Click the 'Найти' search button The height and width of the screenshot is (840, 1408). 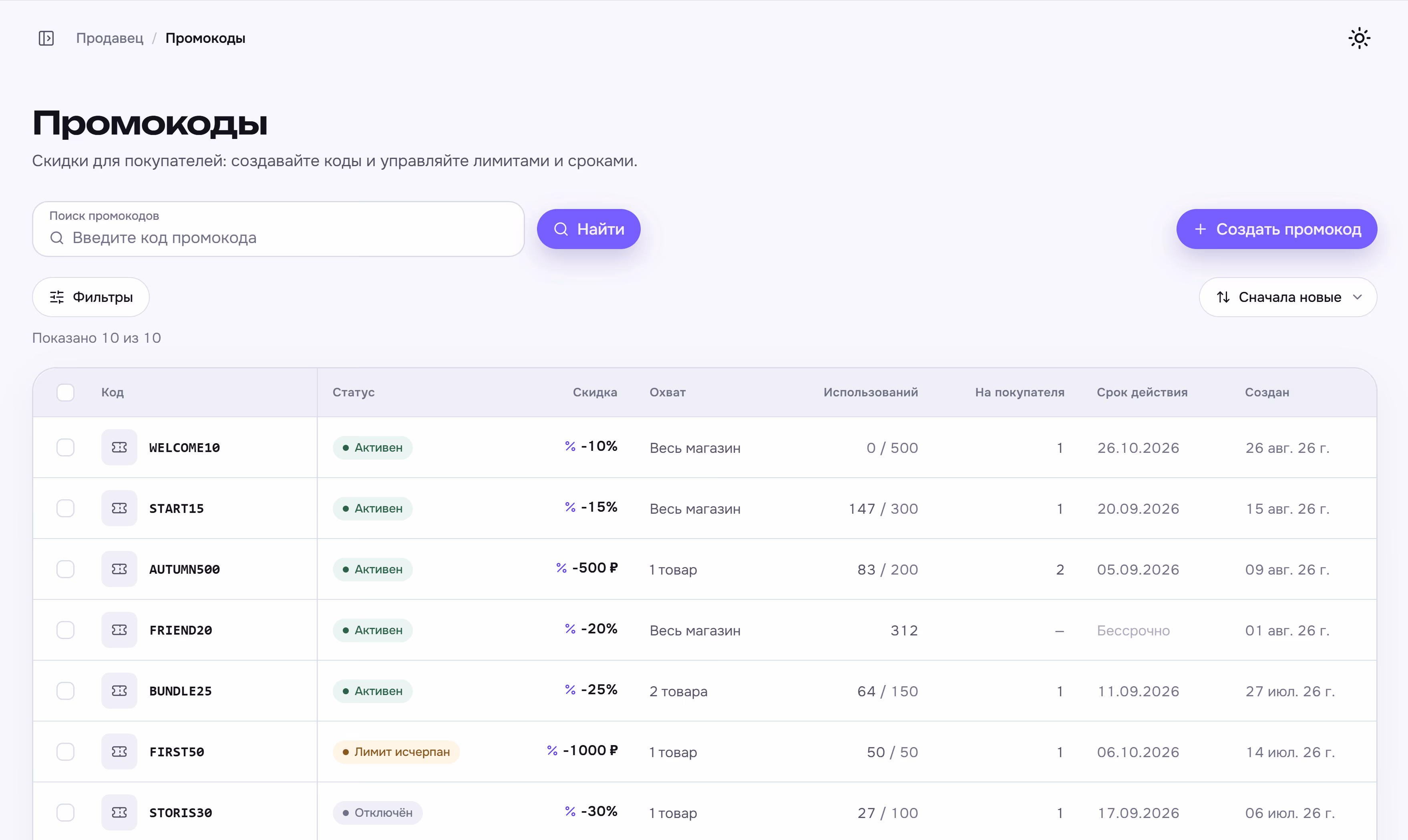pyautogui.click(x=588, y=229)
